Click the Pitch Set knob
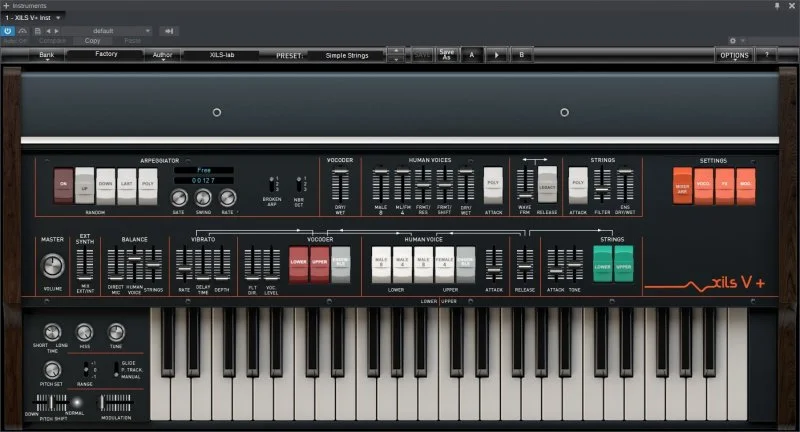Image resolution: width=800 pixels, height=432 pixels. (52, 370)
